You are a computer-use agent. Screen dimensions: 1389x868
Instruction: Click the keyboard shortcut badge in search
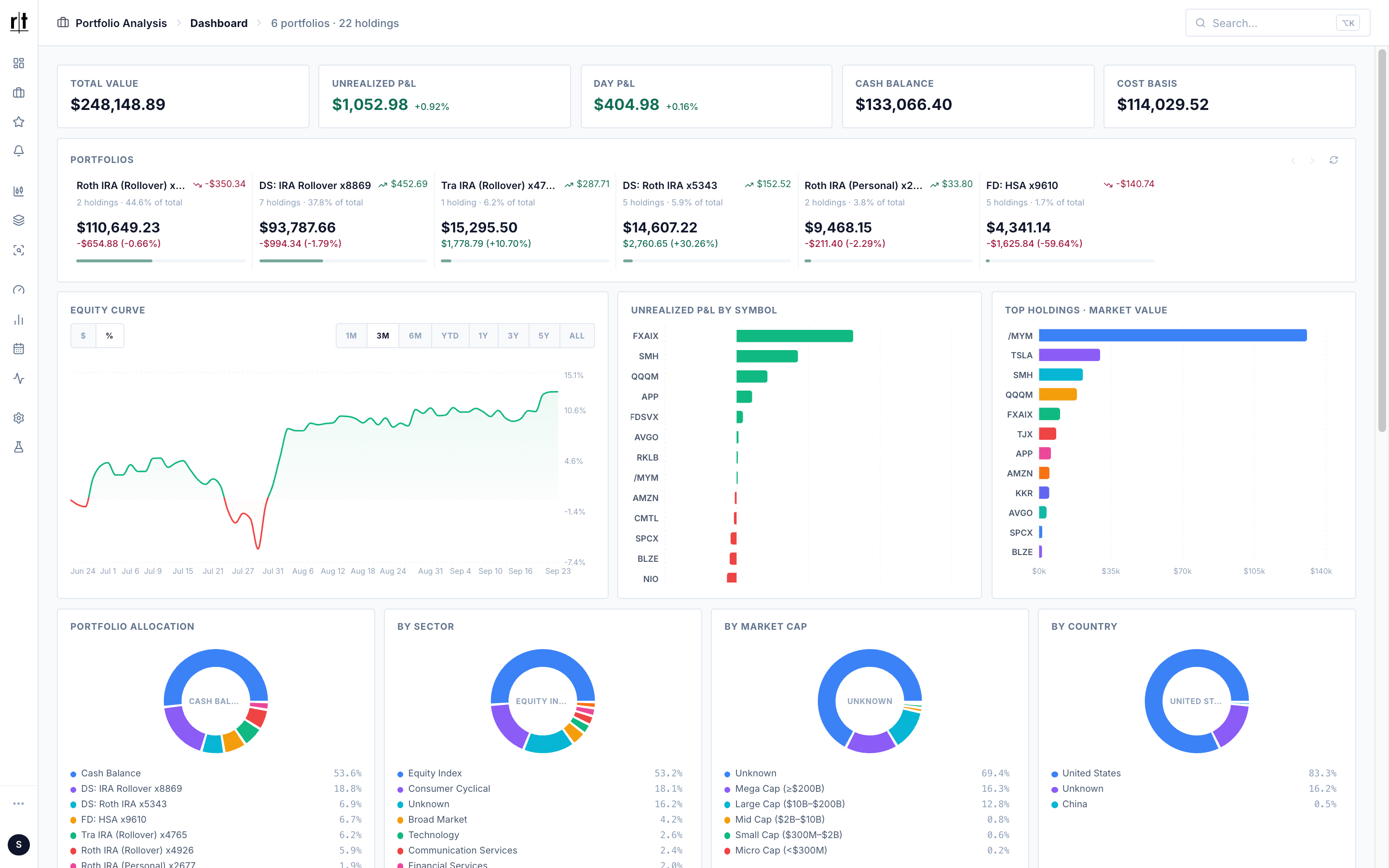[x=1348, y=23]
